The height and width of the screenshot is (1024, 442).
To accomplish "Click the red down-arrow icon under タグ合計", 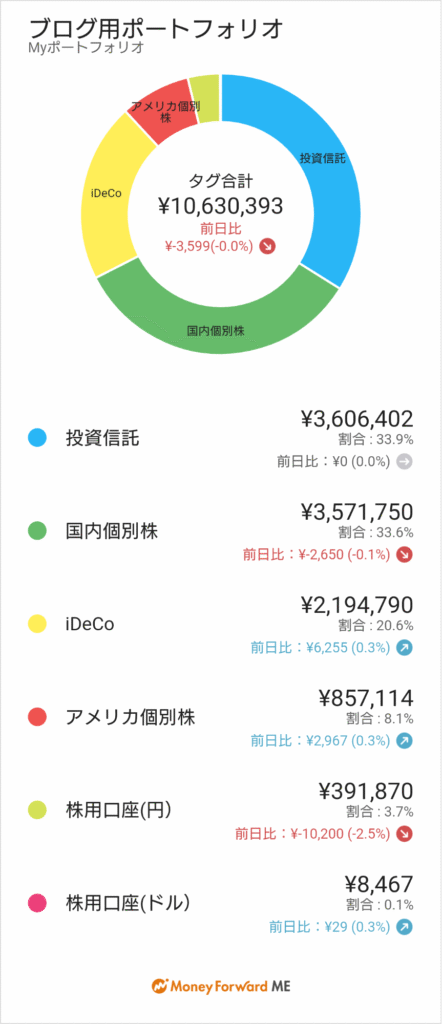I will tap(267, 246).
